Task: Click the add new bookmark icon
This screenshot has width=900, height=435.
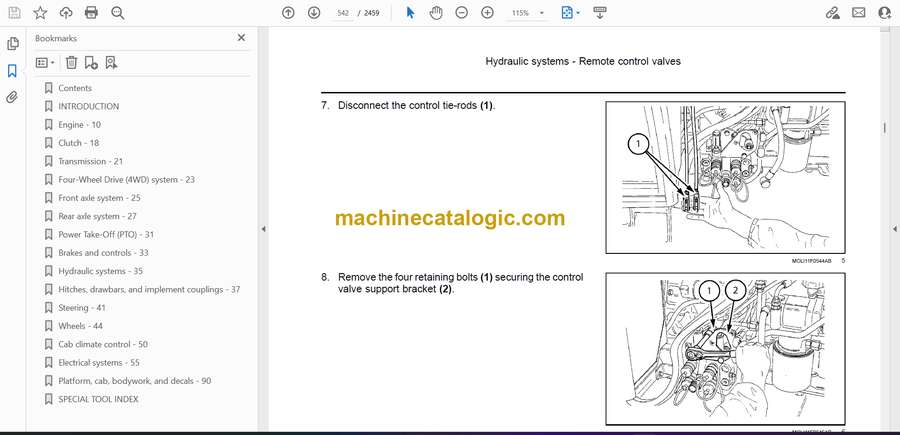Action: pos(91,63)
